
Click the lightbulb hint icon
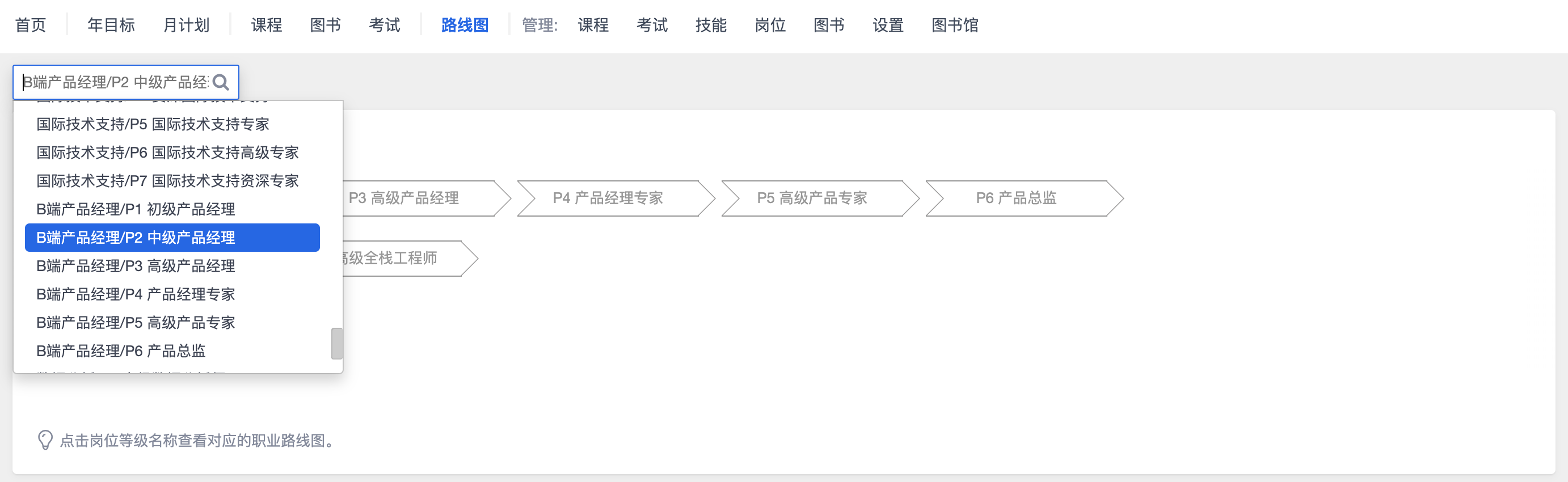coord(45,440)
